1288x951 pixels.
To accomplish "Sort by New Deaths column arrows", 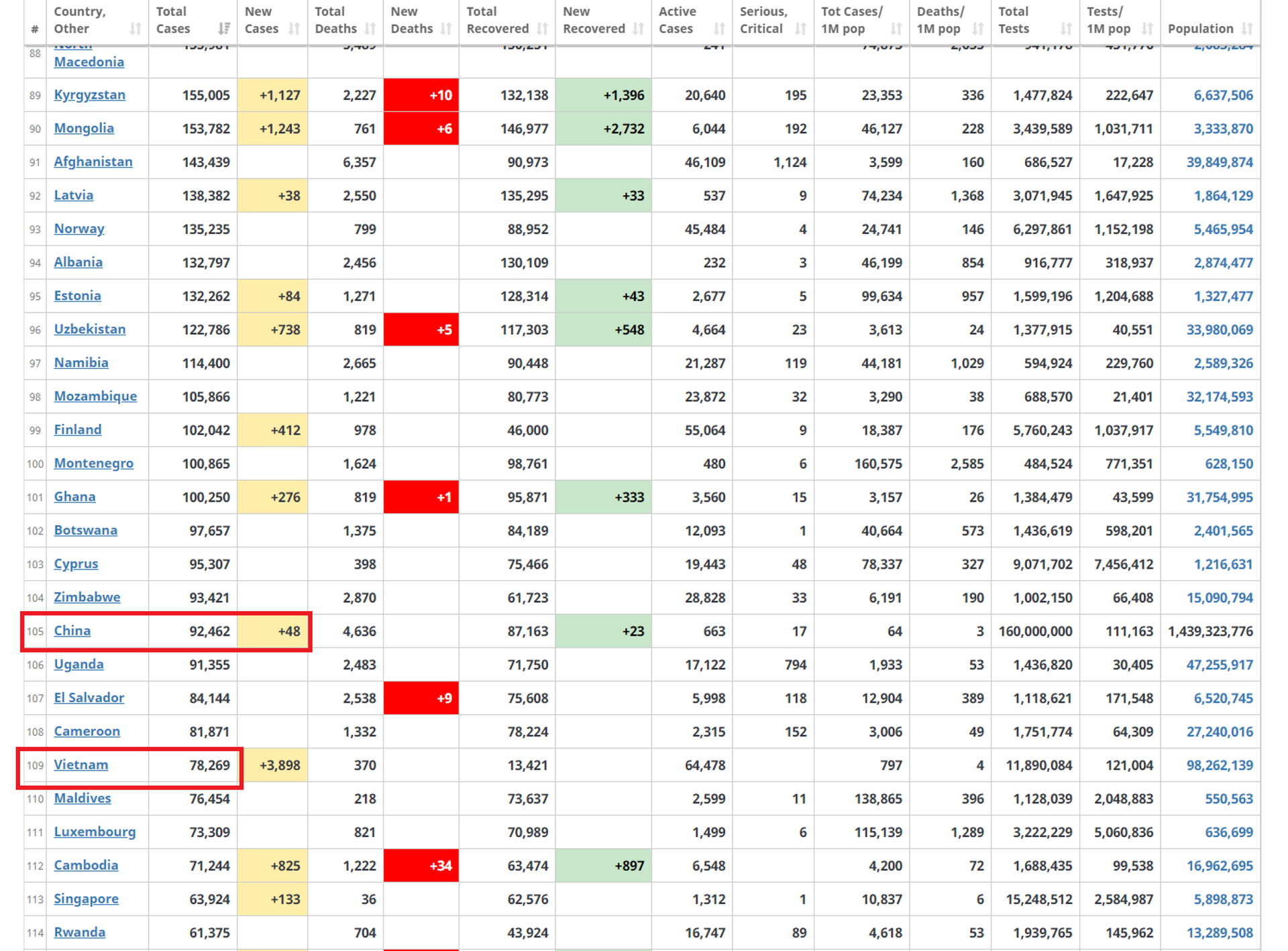I will (x=446, y=29).
